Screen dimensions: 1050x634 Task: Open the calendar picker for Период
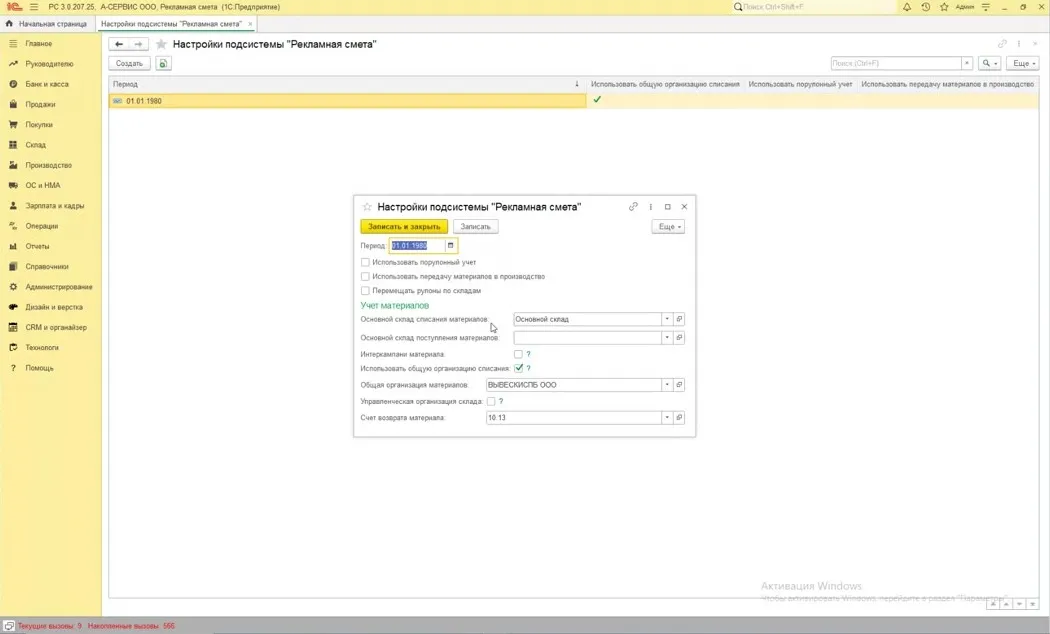click(x=451, y=246)
